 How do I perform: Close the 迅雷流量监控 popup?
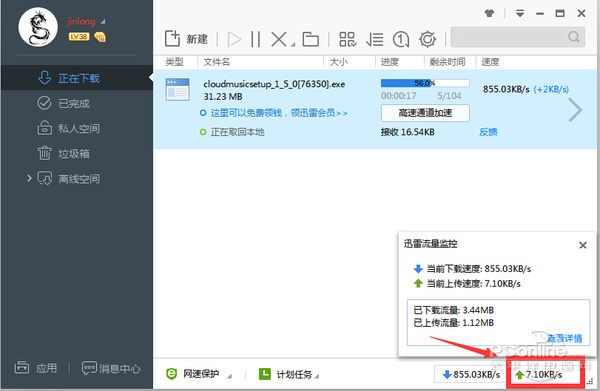[x=582, y=245]
